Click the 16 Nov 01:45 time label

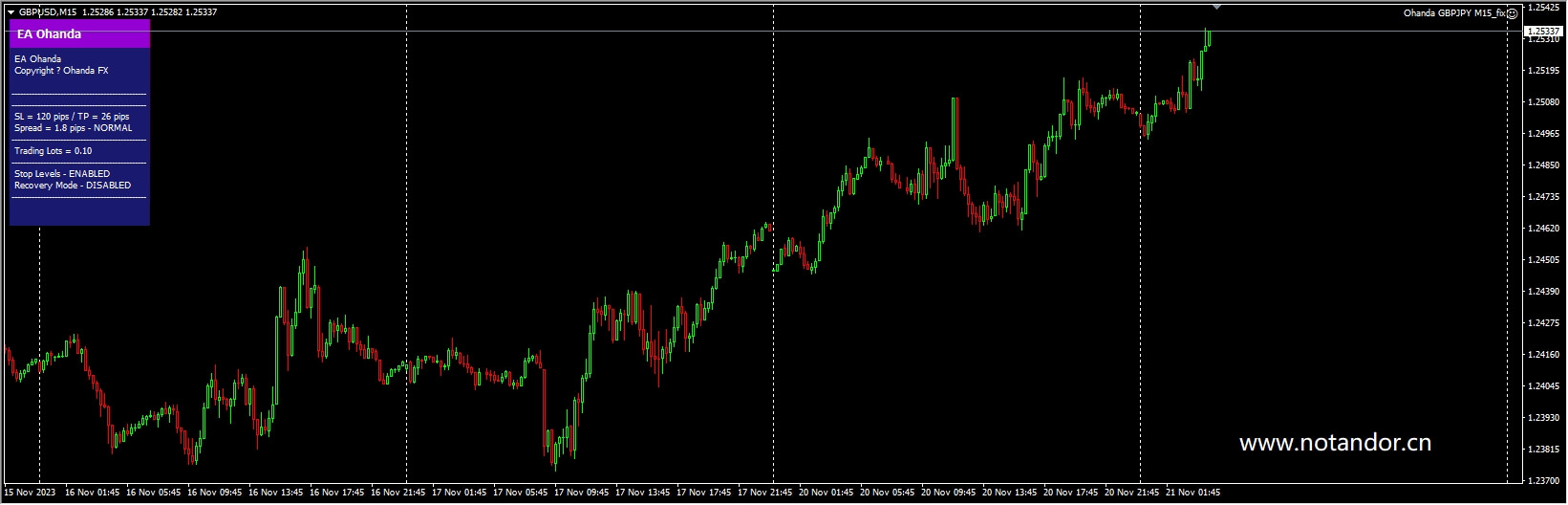point(92,494)
